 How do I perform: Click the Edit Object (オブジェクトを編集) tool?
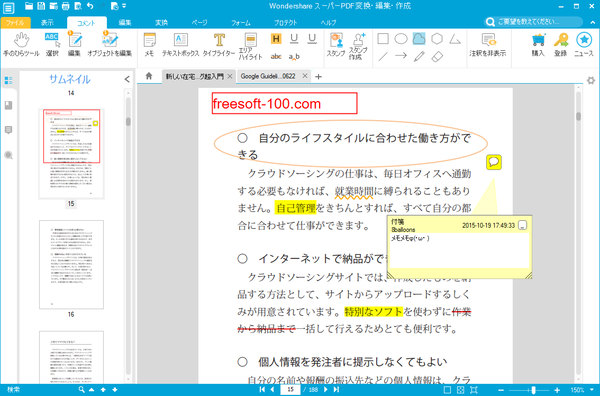(109, 45)
